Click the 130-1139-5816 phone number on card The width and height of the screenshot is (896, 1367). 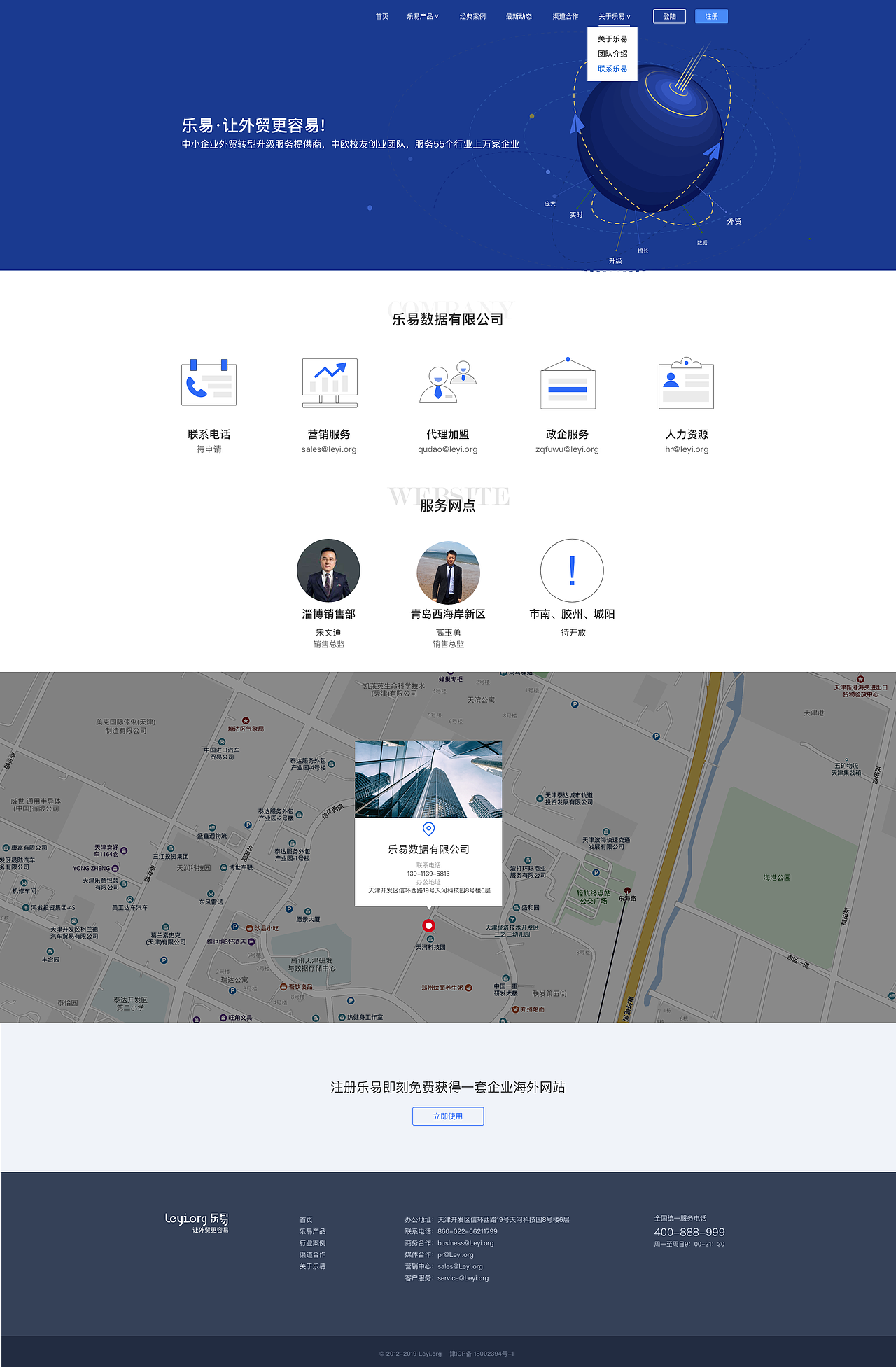[x=428, y=874]
